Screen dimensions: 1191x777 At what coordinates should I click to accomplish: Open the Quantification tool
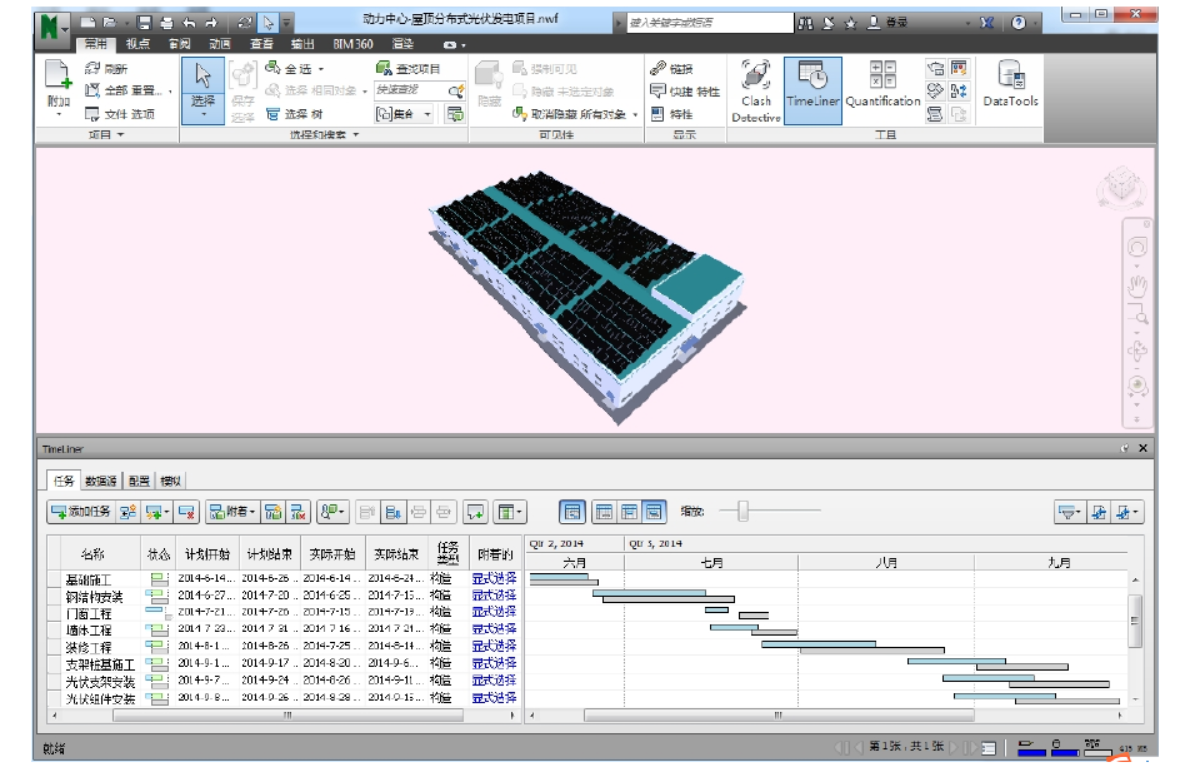point(882,88)
